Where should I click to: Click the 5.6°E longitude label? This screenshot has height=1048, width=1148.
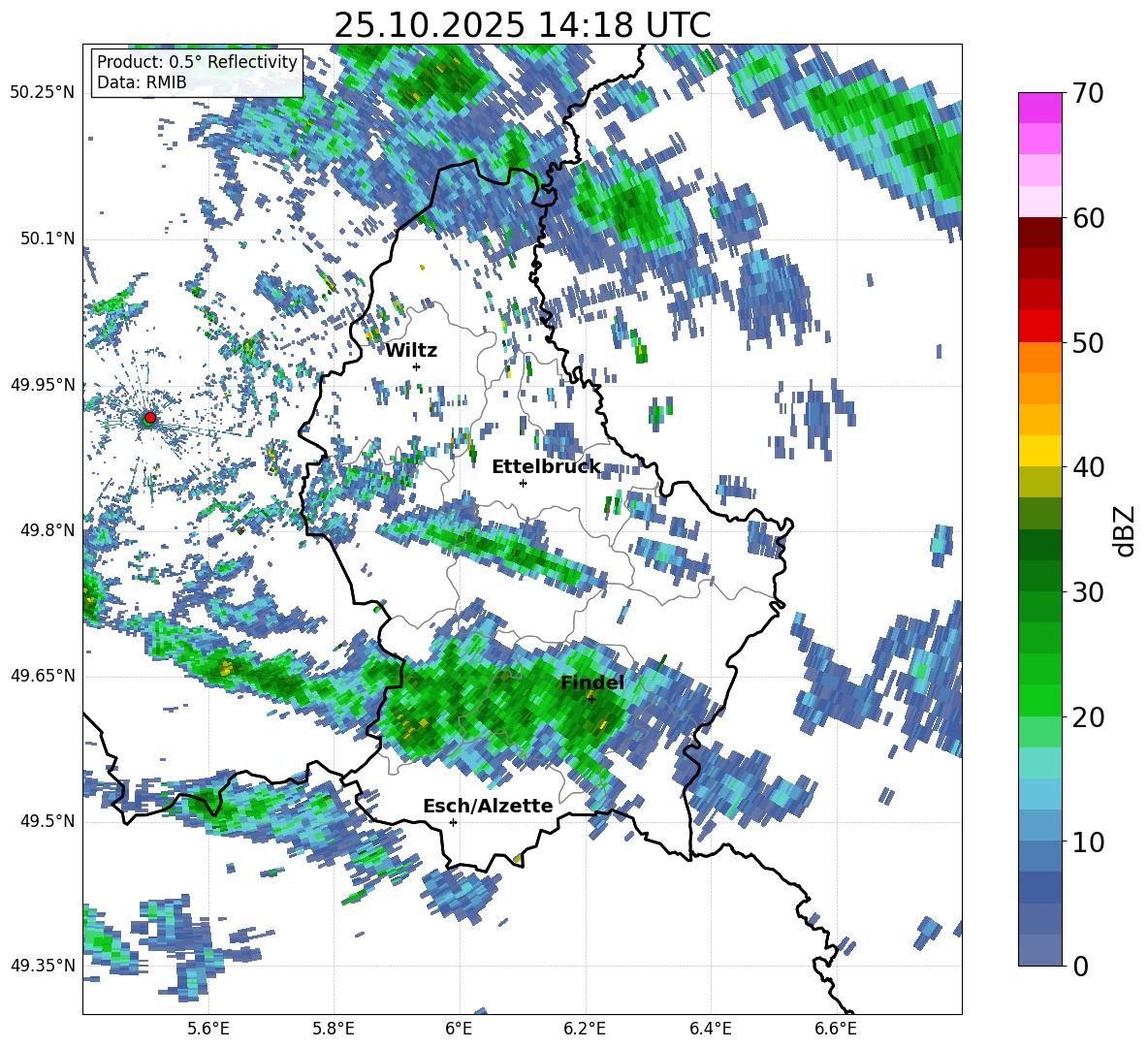point(207,1029)
